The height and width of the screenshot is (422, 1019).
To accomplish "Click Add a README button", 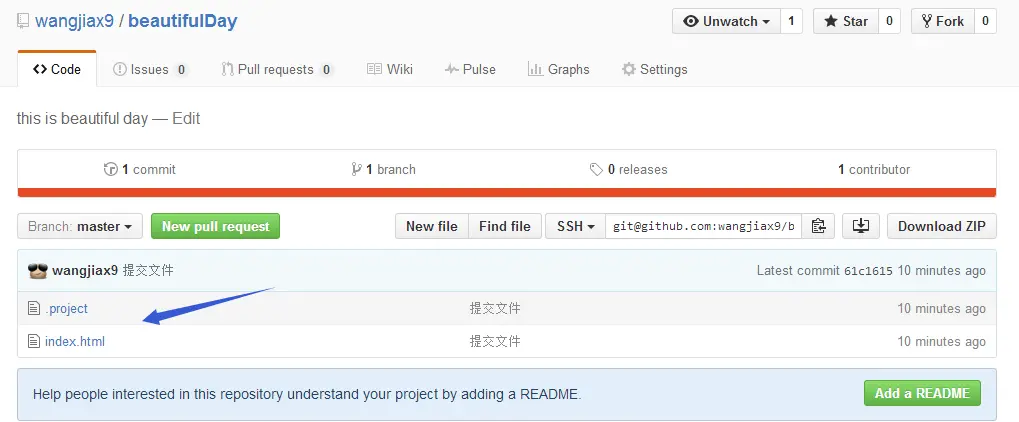I will 922,393.
